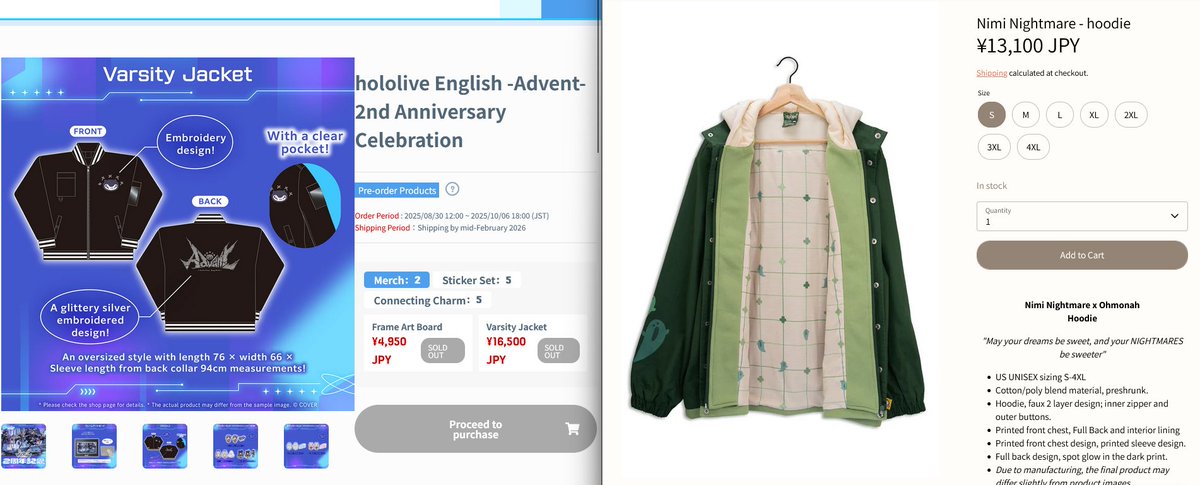Select the Varsity Jacket product card
This screenshot has height=485, width=1200.
tap(533, 343)
